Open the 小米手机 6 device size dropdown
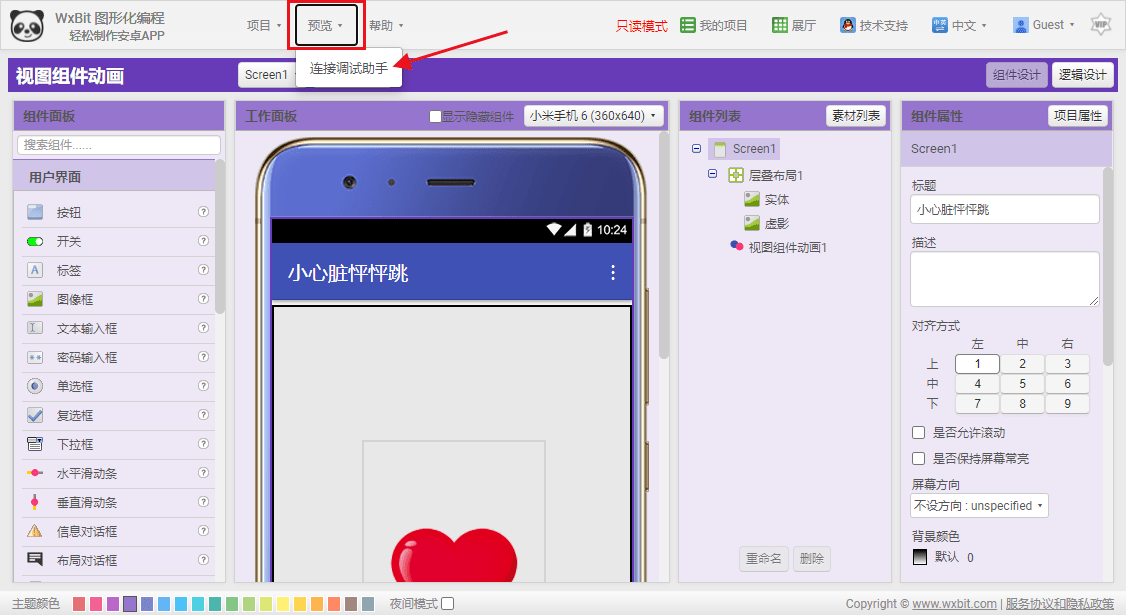 pos(593,116)
